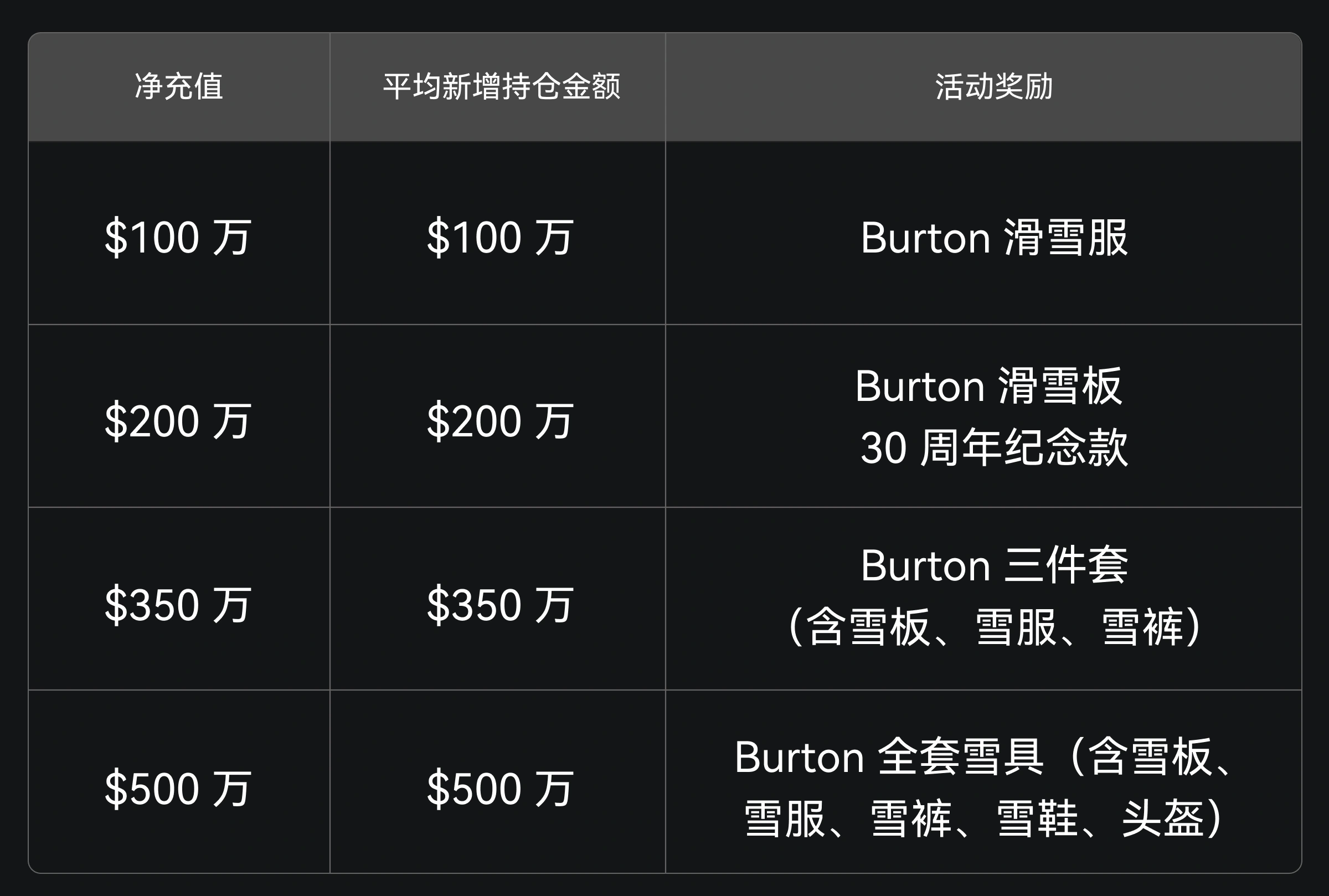Select the word 雪鞋 in the last row
Viewport: 1329px width, 896px height.
[1037, 819]
